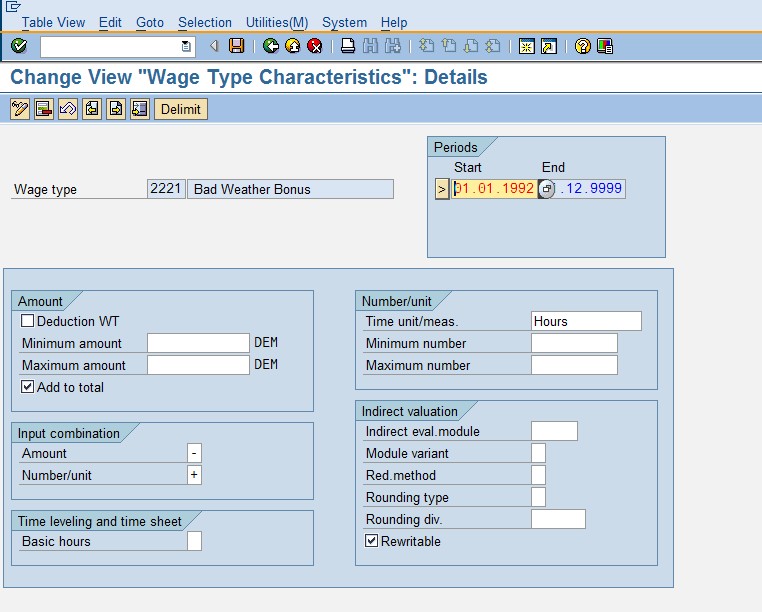762x612 pixels.
Task: Click the Undo Change icon
Action: click(68, 109)
